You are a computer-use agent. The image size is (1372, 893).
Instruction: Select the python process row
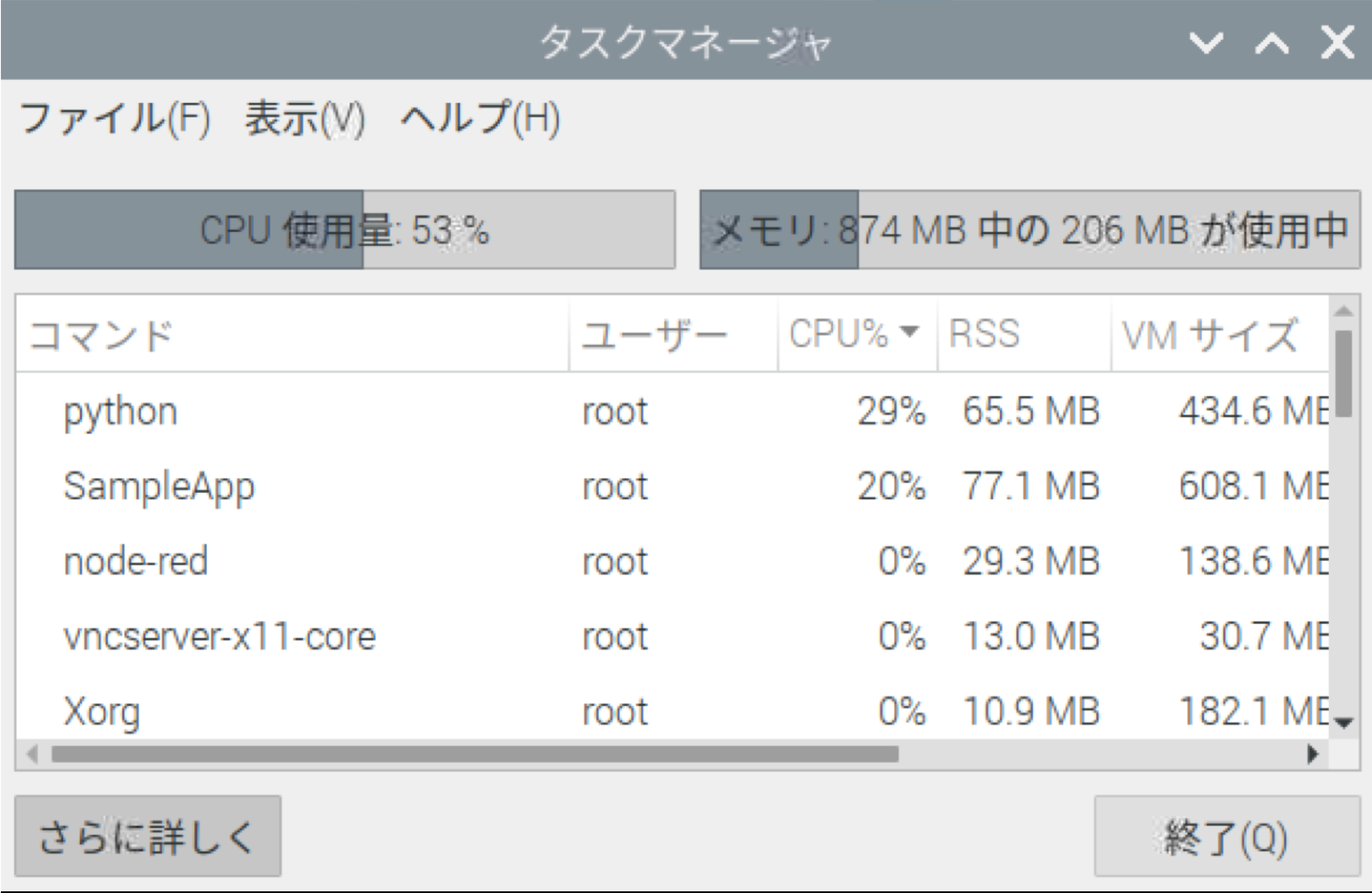332,410
